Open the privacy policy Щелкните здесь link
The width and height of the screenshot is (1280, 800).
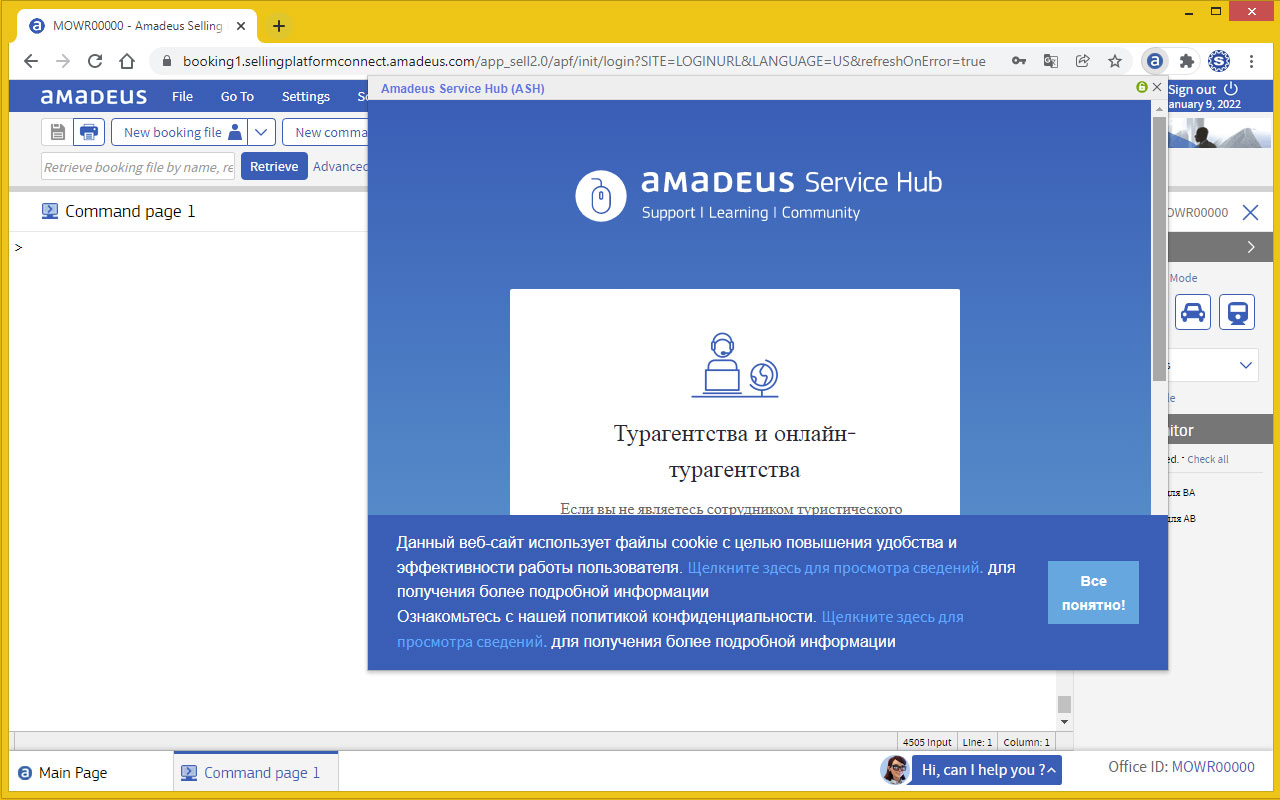click(x=680, y=629)
